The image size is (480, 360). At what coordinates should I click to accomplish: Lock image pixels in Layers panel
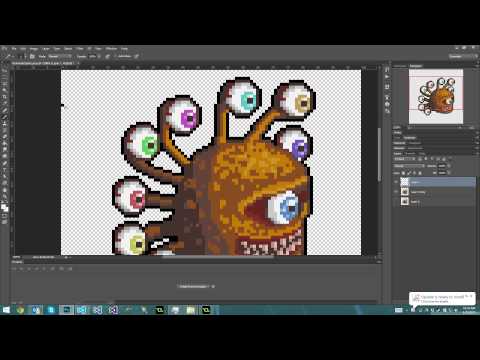[409, 173]
